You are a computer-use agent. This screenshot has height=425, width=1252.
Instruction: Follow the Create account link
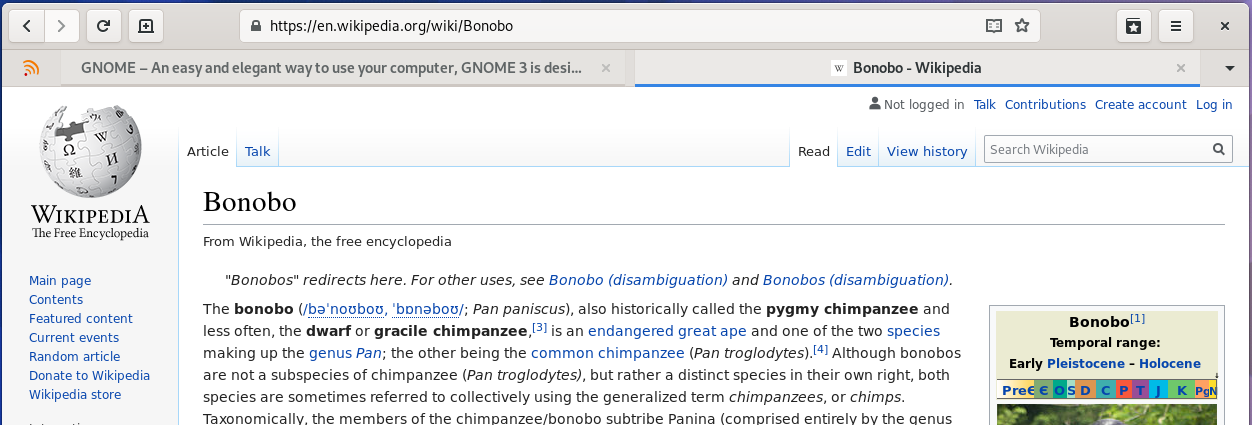click(x=1140, y=105)
